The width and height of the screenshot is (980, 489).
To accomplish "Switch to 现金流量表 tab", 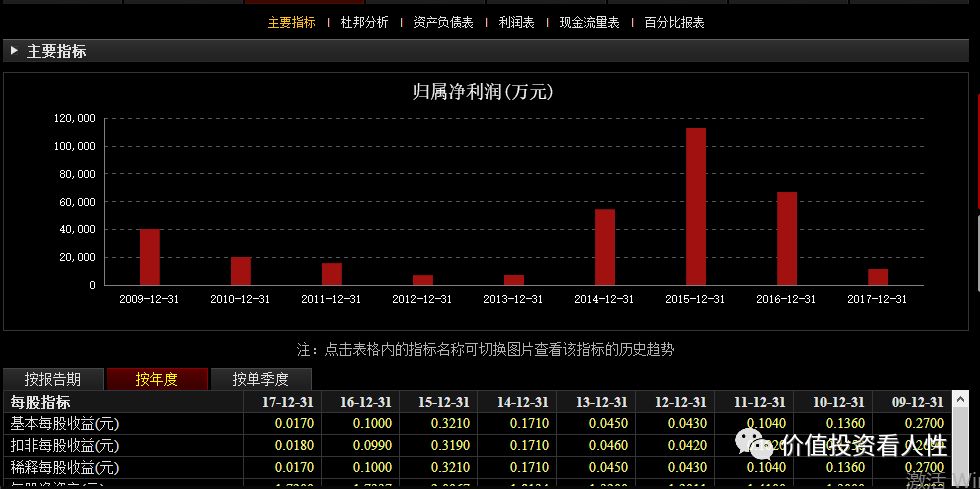I will click(589, 23).
